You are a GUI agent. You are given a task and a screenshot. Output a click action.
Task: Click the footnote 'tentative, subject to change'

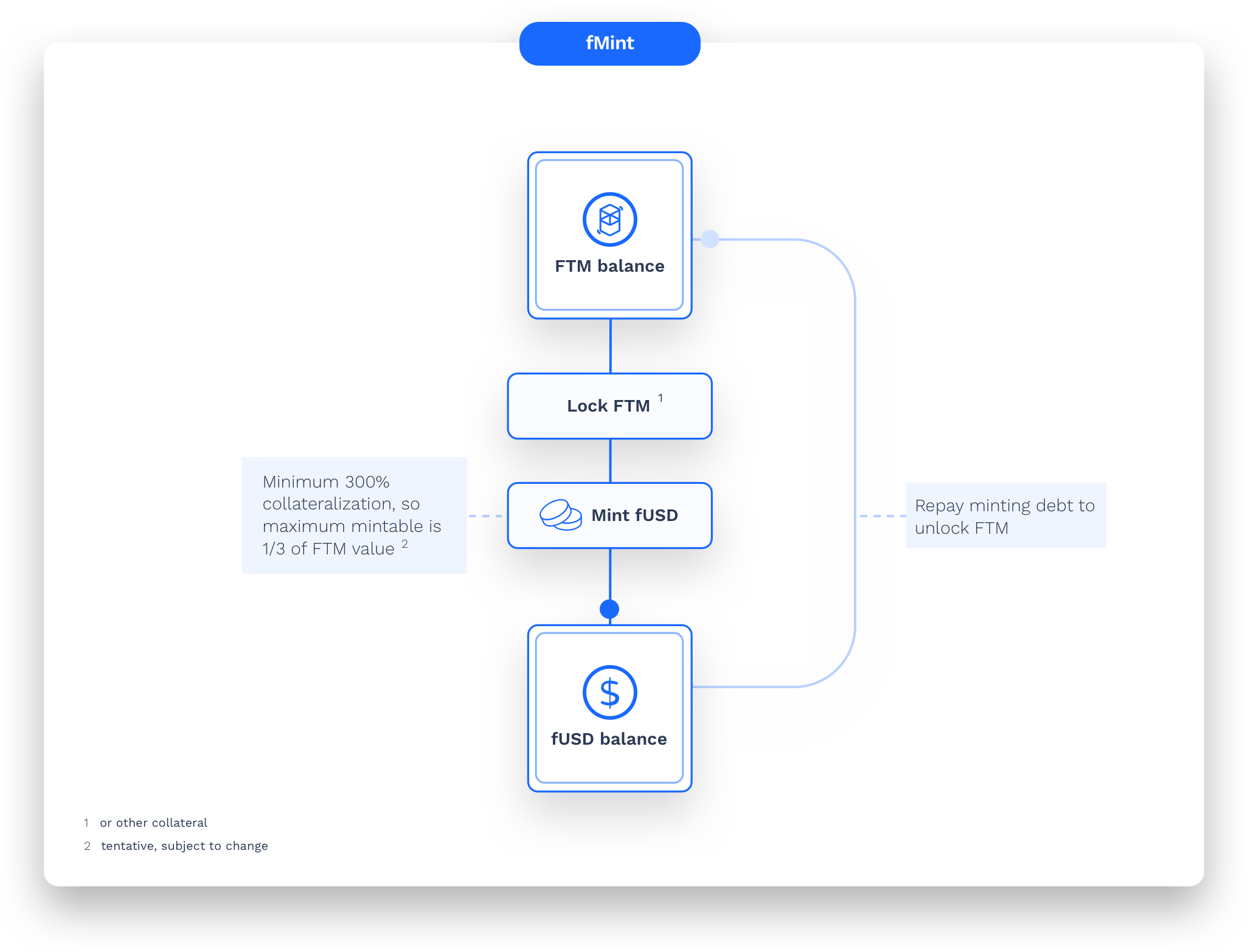(184, 846)
